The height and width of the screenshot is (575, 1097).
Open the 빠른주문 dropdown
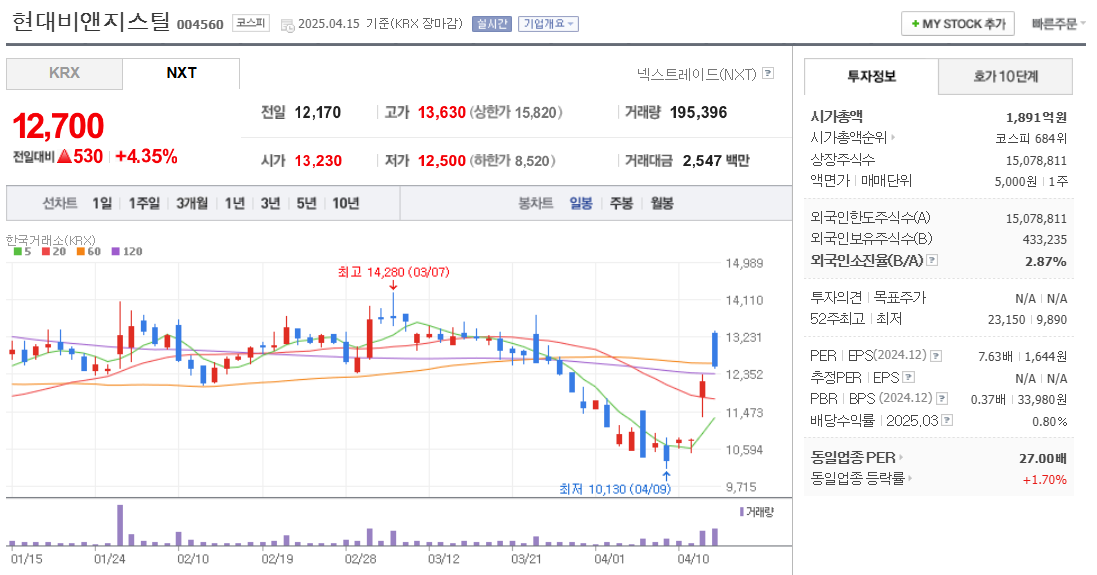coord(1058,24)
